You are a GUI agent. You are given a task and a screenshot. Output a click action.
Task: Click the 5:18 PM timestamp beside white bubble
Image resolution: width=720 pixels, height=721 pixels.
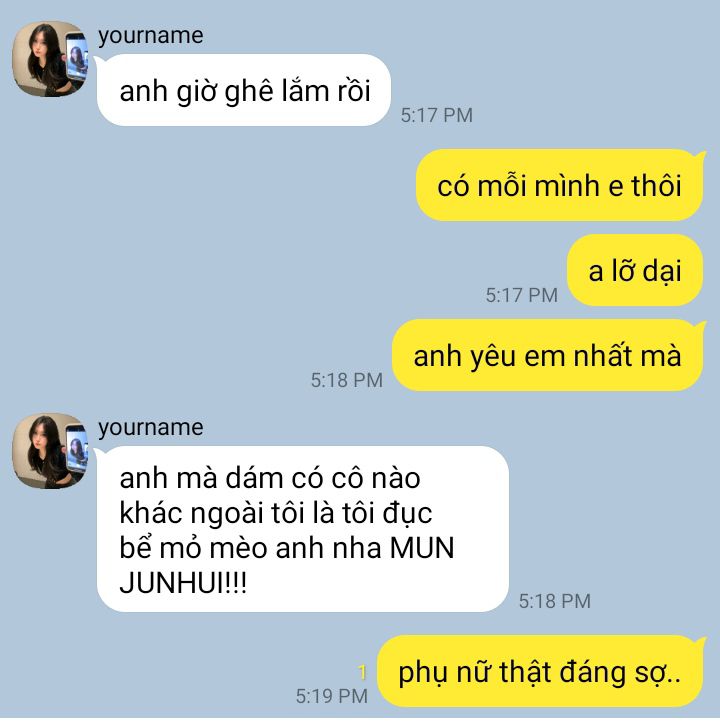(555, 601)
